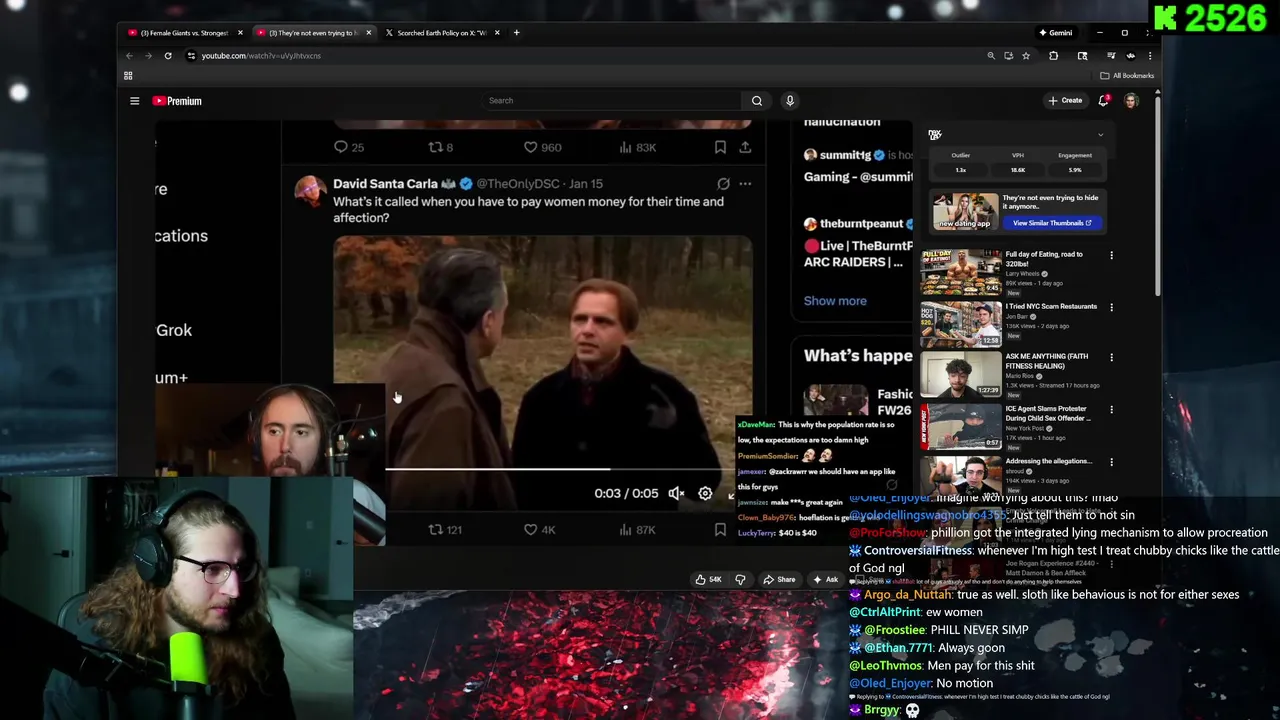Open options for ICE Agent Slams Protester video
Screen dimensions: 1280x720
point(1111,409)
